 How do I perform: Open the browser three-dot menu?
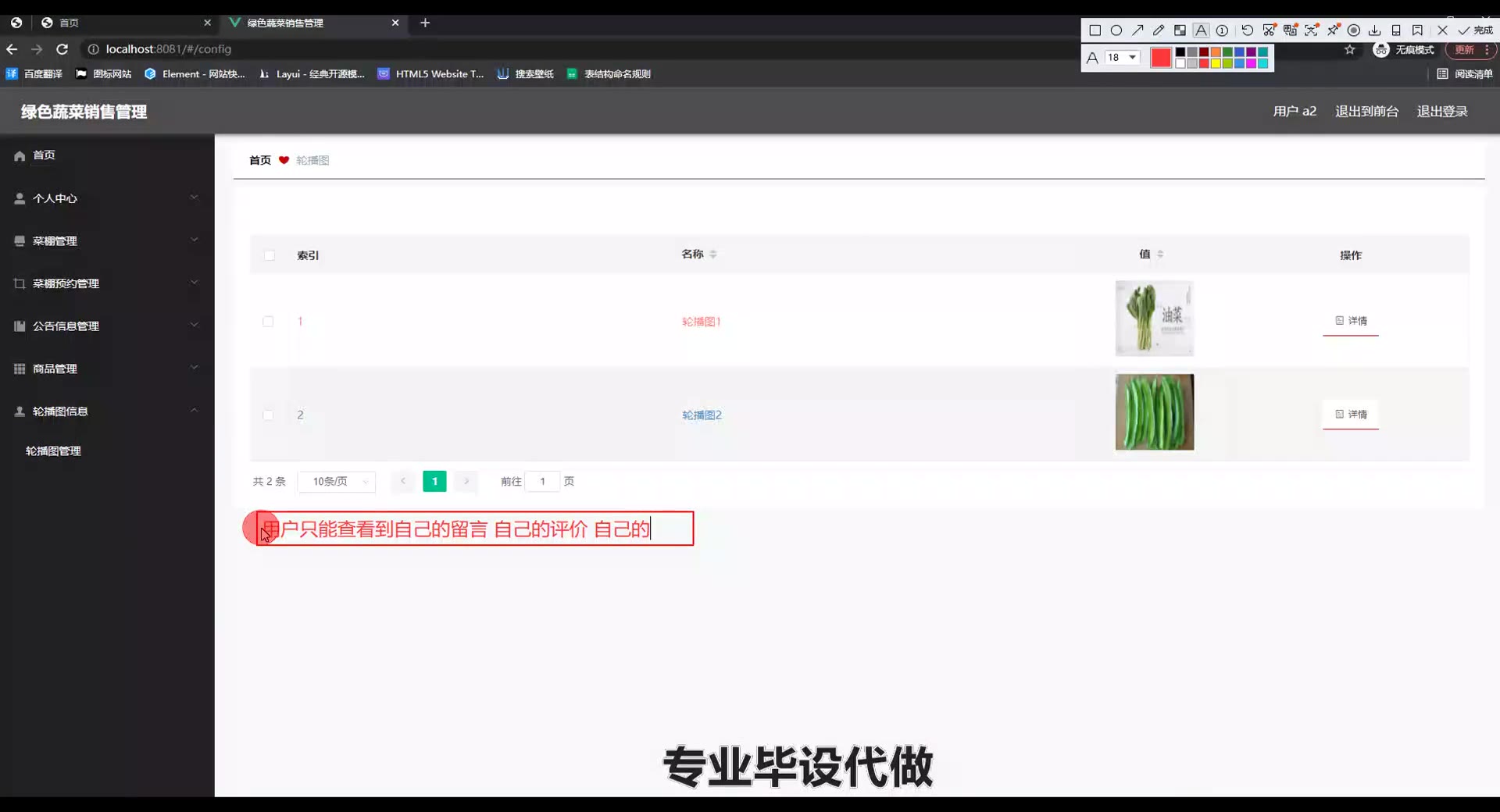coord(1487,49)
